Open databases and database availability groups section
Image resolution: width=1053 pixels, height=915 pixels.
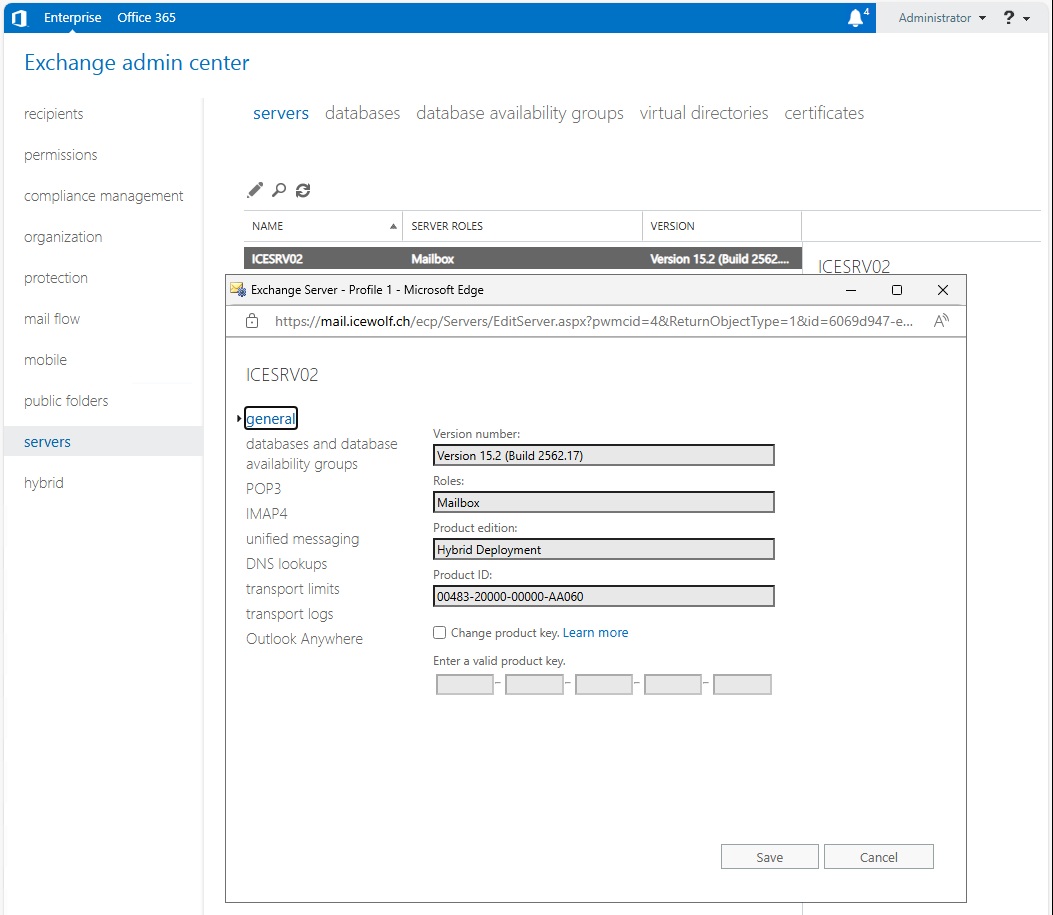click(x=322, y=454)
